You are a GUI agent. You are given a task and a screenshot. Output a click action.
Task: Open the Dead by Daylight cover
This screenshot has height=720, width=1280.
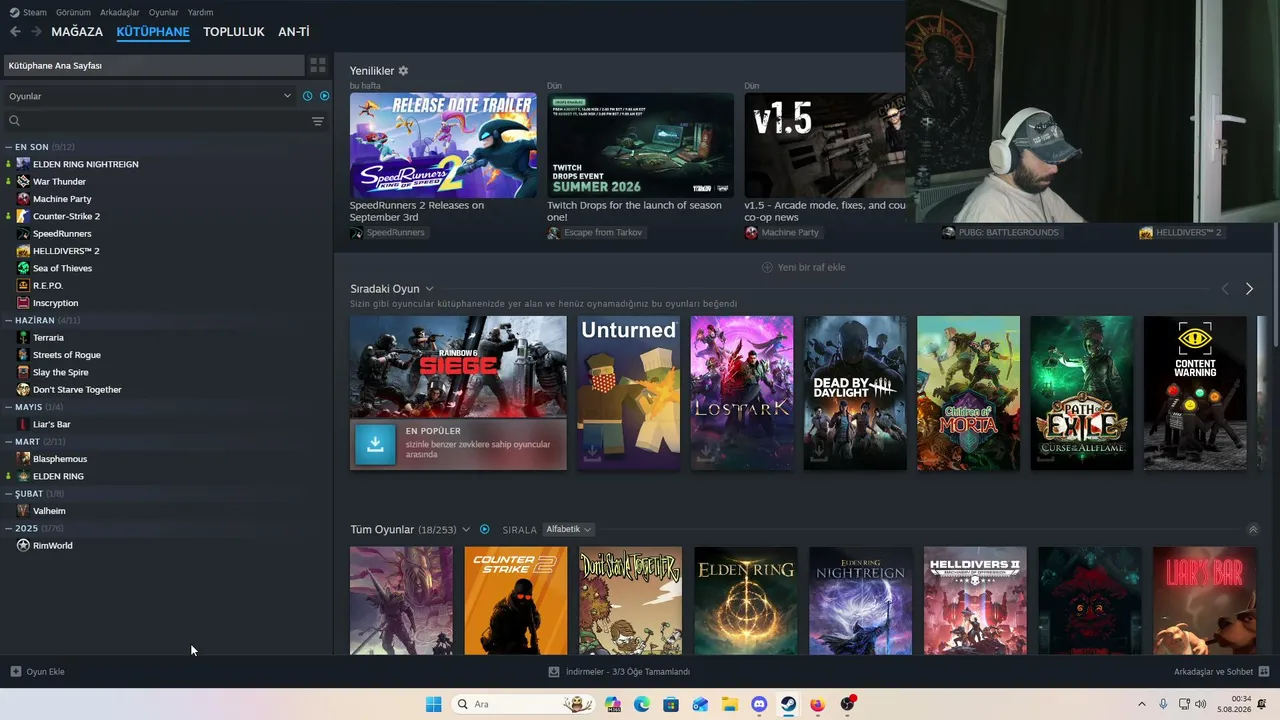point(855,393)
